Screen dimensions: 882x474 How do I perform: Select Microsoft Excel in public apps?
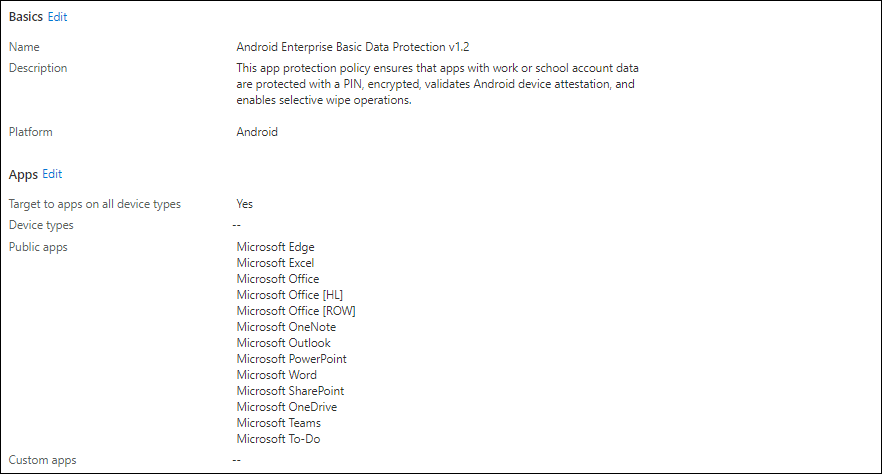click(x=275, y=263)
